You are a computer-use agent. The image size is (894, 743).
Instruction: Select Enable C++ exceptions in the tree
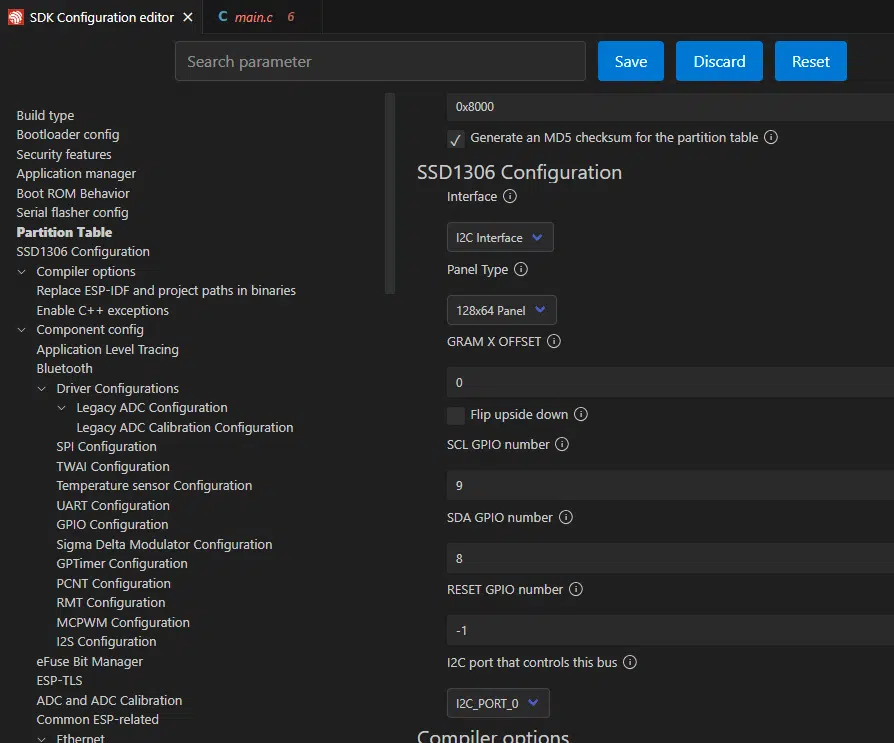tap(103, 311)
